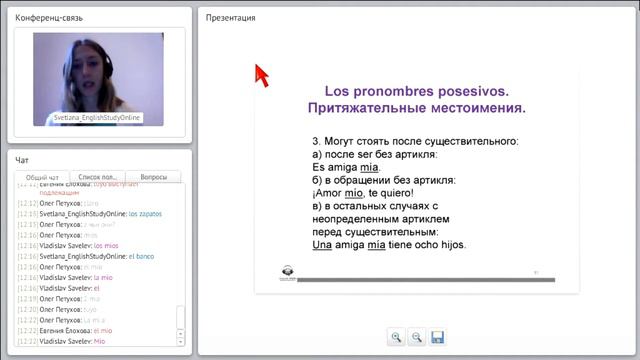Screen dimensions: 640x360
Task: Click the chat scrollbar up arrow
Action: coord(180,334)
